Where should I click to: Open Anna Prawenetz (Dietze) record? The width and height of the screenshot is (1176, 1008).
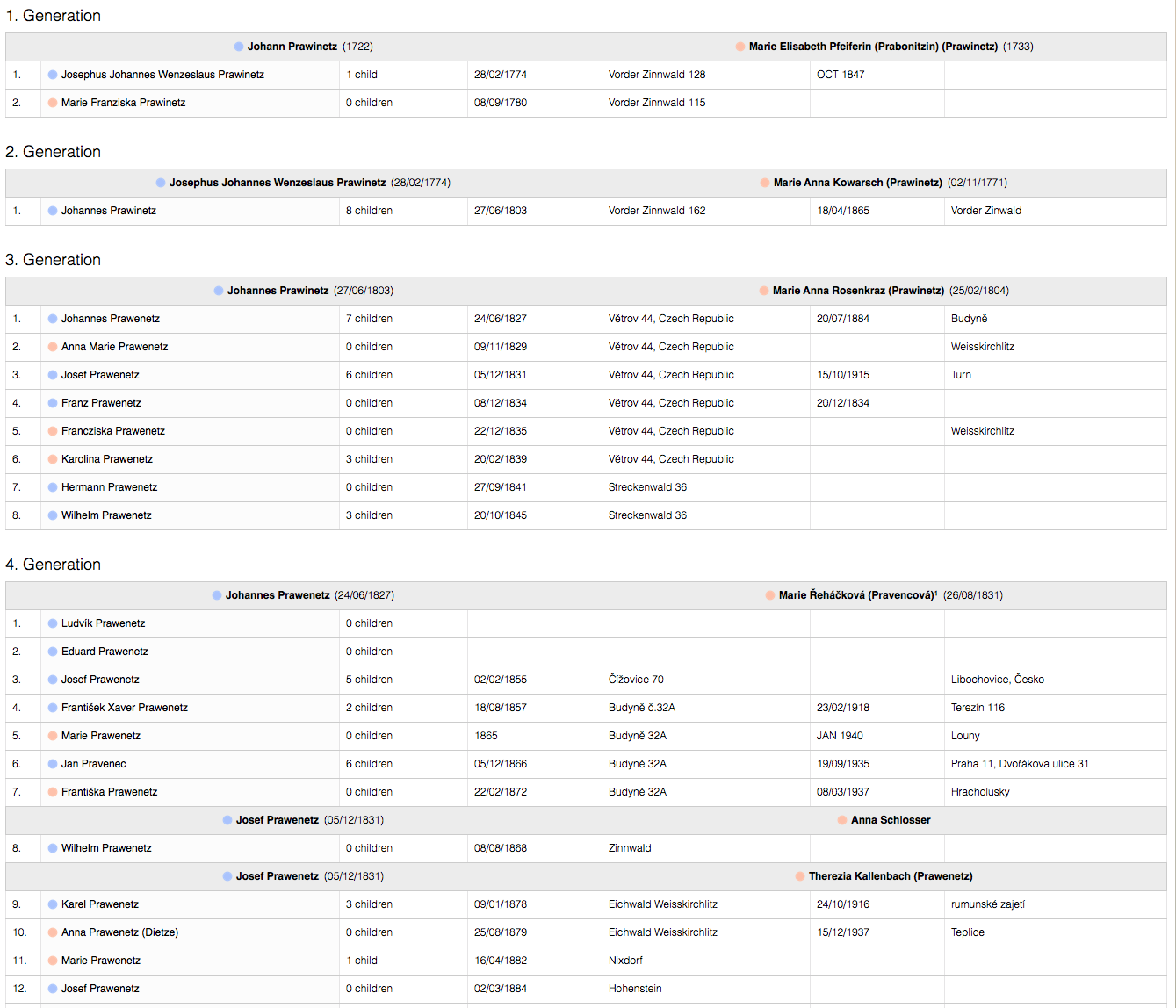click(119, 932)
